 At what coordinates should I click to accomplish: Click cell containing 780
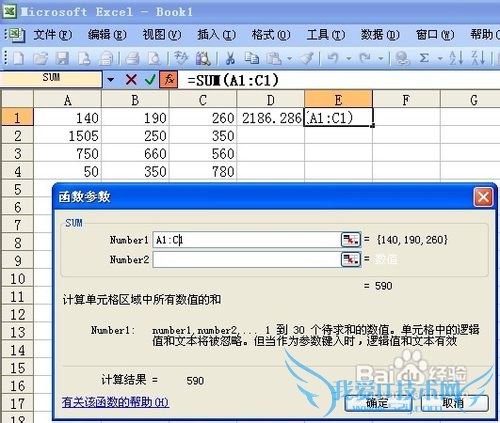[203, 171]
